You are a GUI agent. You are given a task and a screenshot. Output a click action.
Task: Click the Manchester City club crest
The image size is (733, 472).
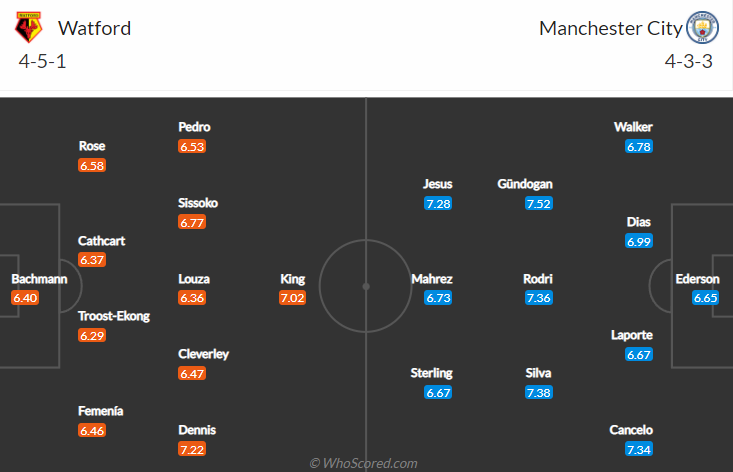pyautogui.click(x=701, y=27)
